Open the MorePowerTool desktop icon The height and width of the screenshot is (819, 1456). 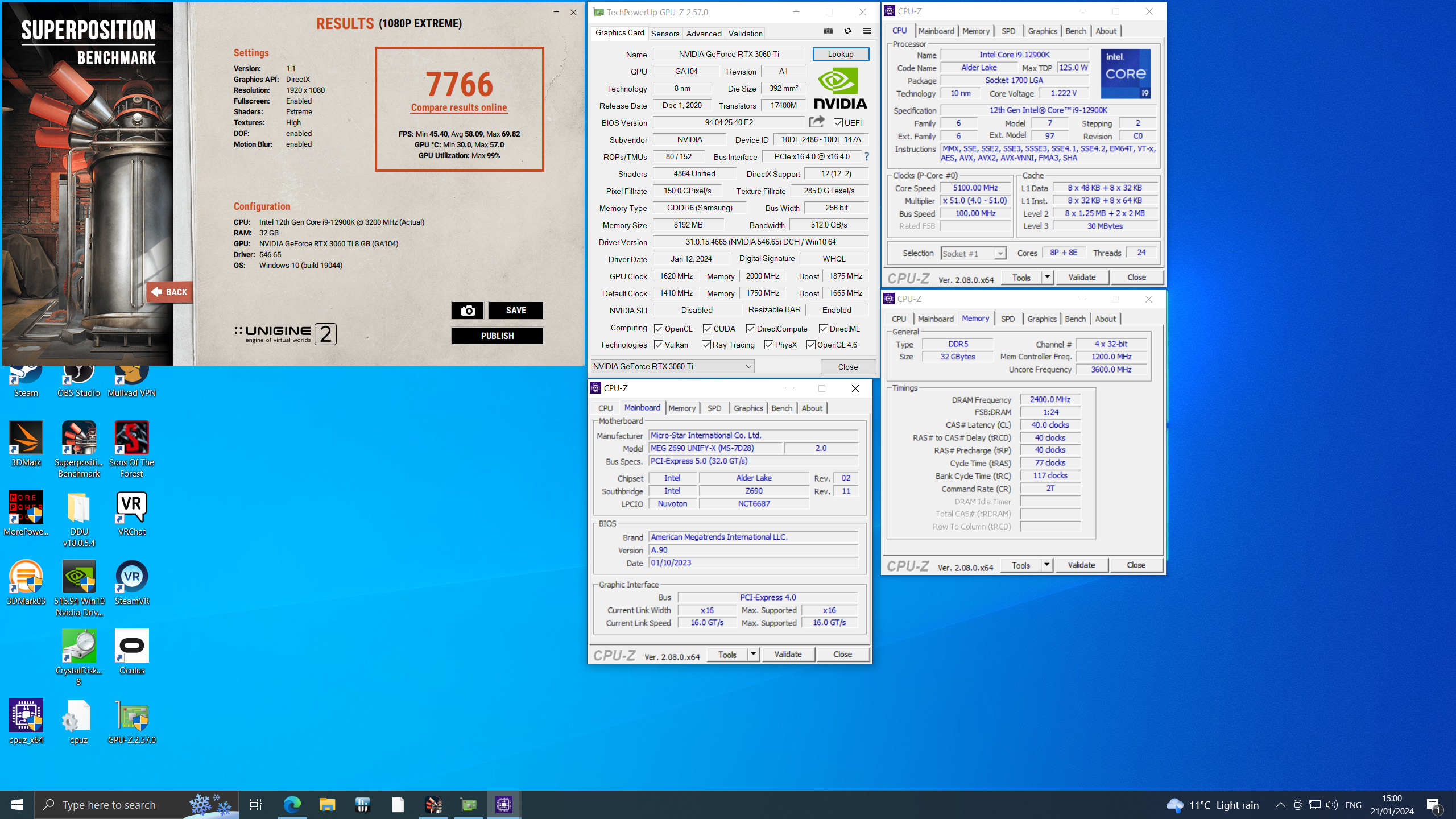tap(26, 514)
